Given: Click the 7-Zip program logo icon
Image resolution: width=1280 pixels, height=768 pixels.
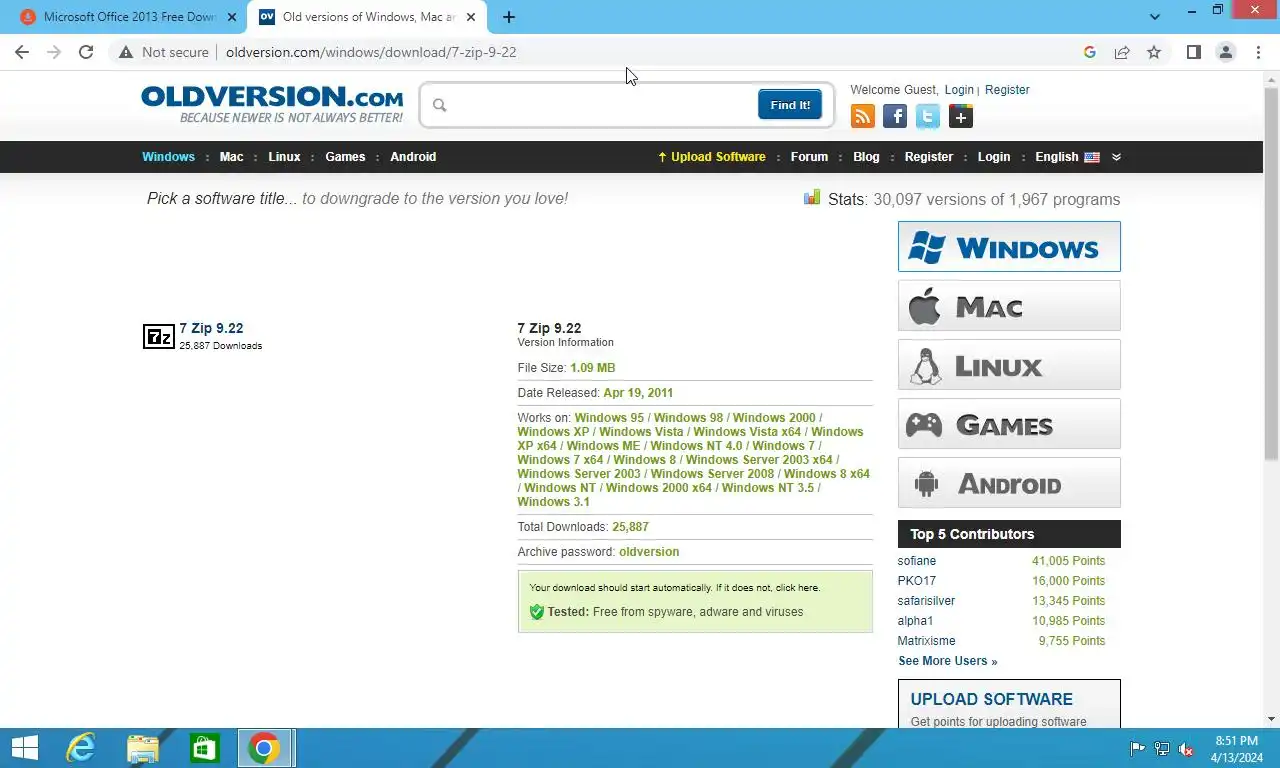Looking at the screenshot, I should click(159, 337).
